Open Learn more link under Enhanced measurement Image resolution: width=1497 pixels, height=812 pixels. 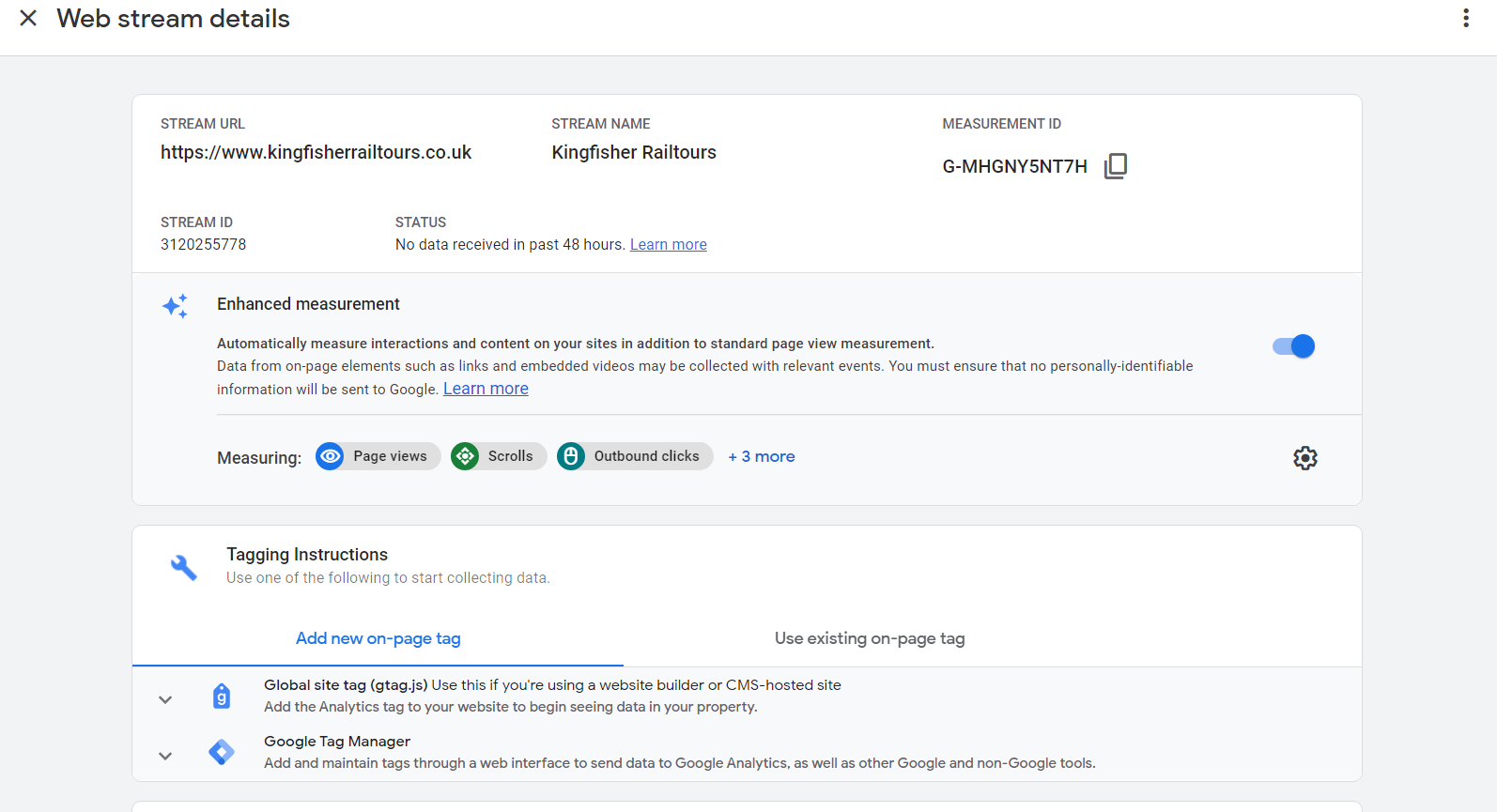486,389
